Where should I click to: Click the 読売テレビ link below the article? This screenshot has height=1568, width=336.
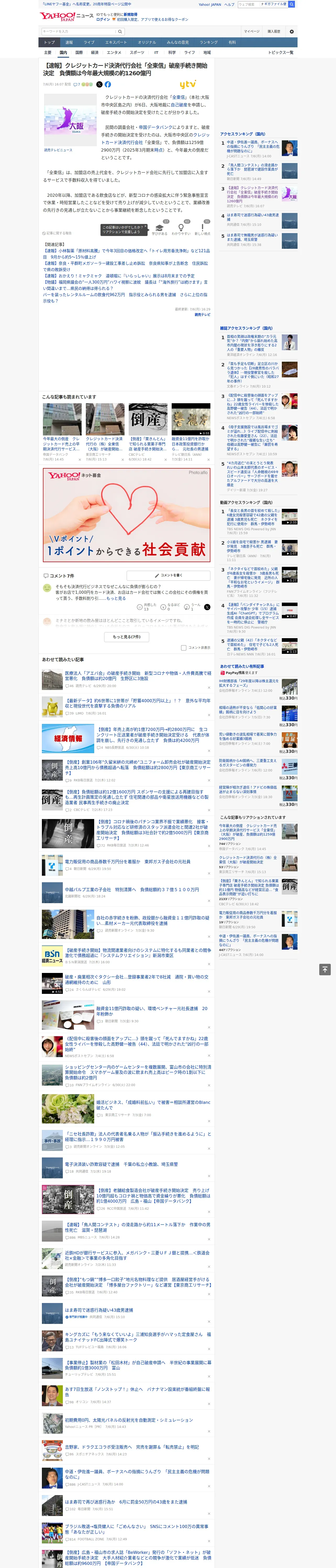203,315
